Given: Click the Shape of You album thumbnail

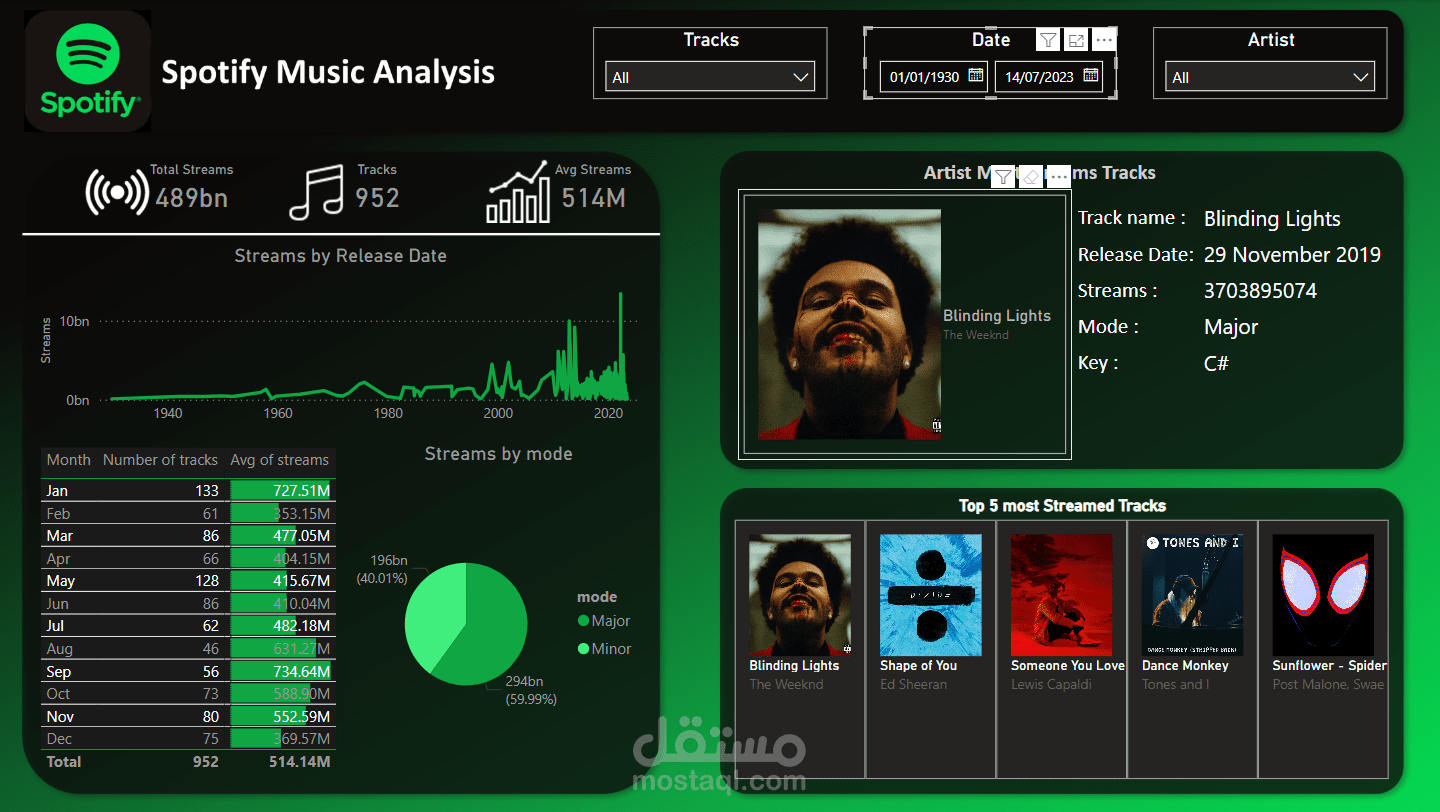Looking at the screenshot, I should click(930, 594).
